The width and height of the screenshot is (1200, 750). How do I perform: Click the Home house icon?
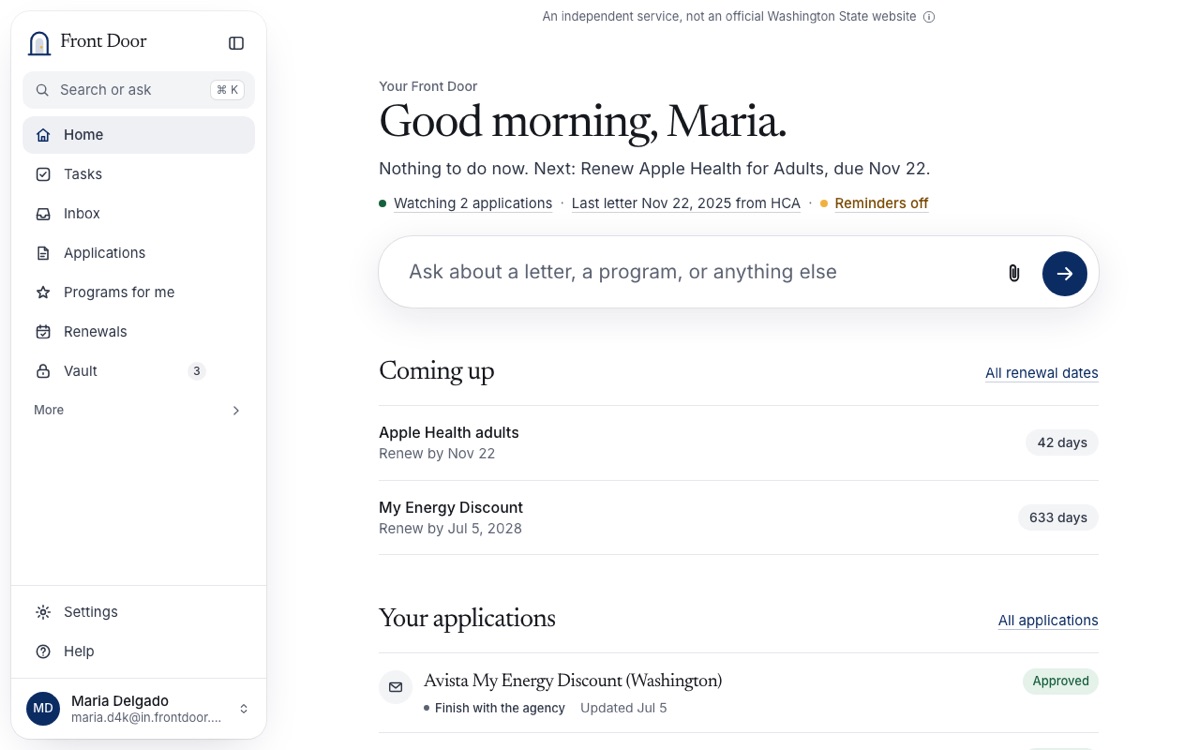click(43, 135)
